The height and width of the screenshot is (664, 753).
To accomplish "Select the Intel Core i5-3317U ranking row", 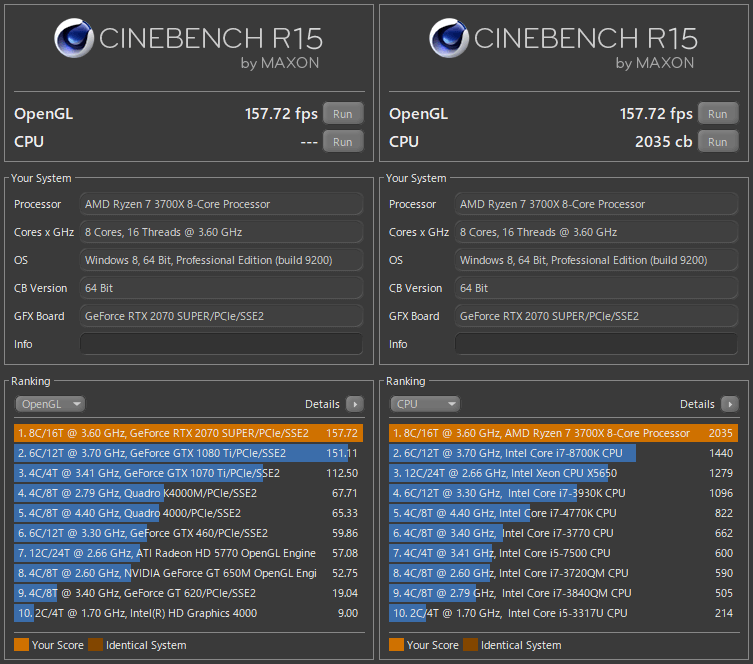I will click(x=563, y=613).
